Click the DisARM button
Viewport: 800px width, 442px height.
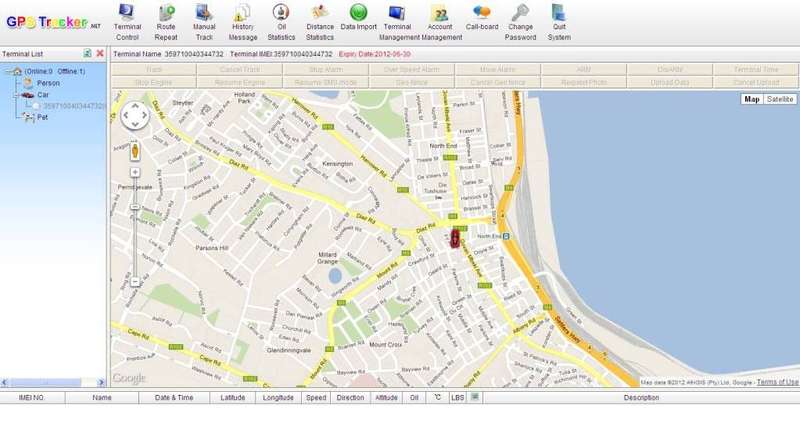point(670,69)
